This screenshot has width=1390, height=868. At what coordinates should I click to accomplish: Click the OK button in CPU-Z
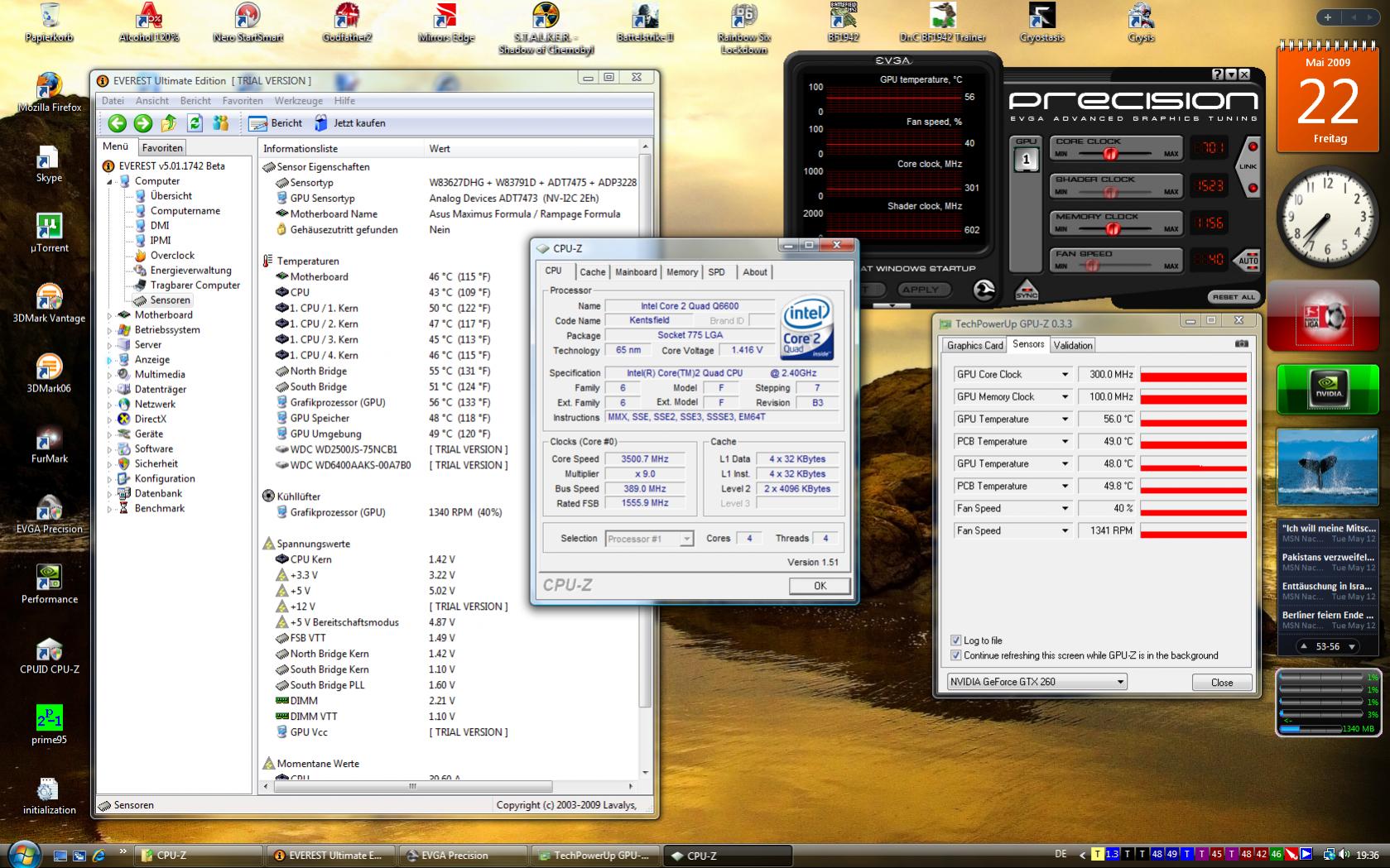[x=819, y=586]
